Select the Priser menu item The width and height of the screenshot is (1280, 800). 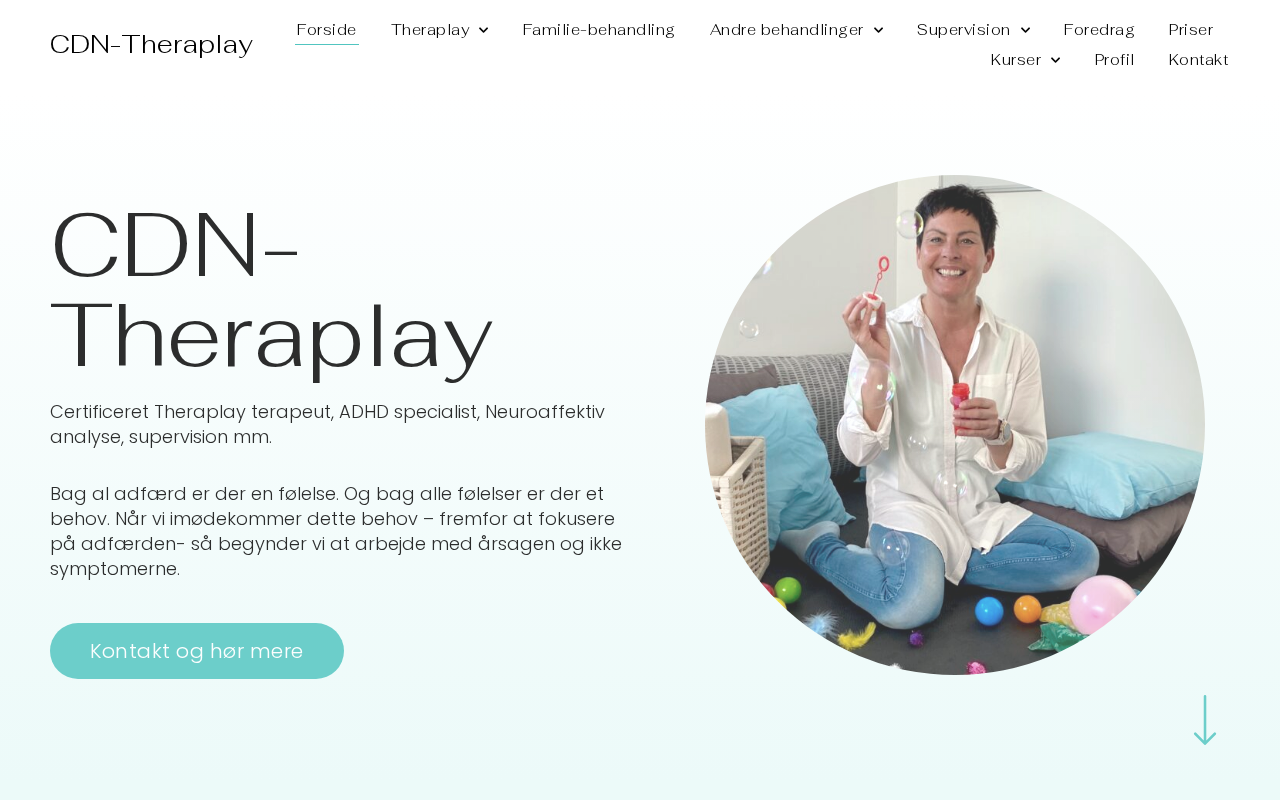[x=1191, y=30]
